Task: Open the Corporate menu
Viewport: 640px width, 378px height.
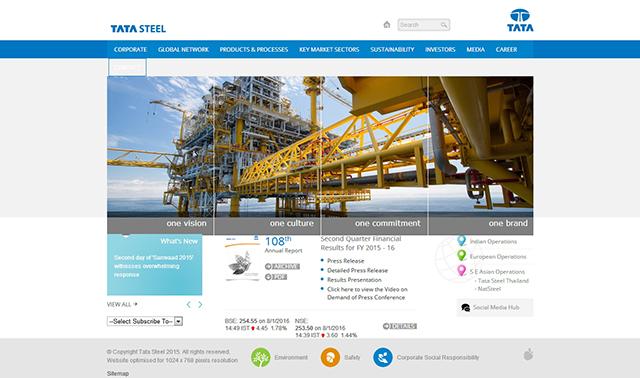Action: point(130,49)
